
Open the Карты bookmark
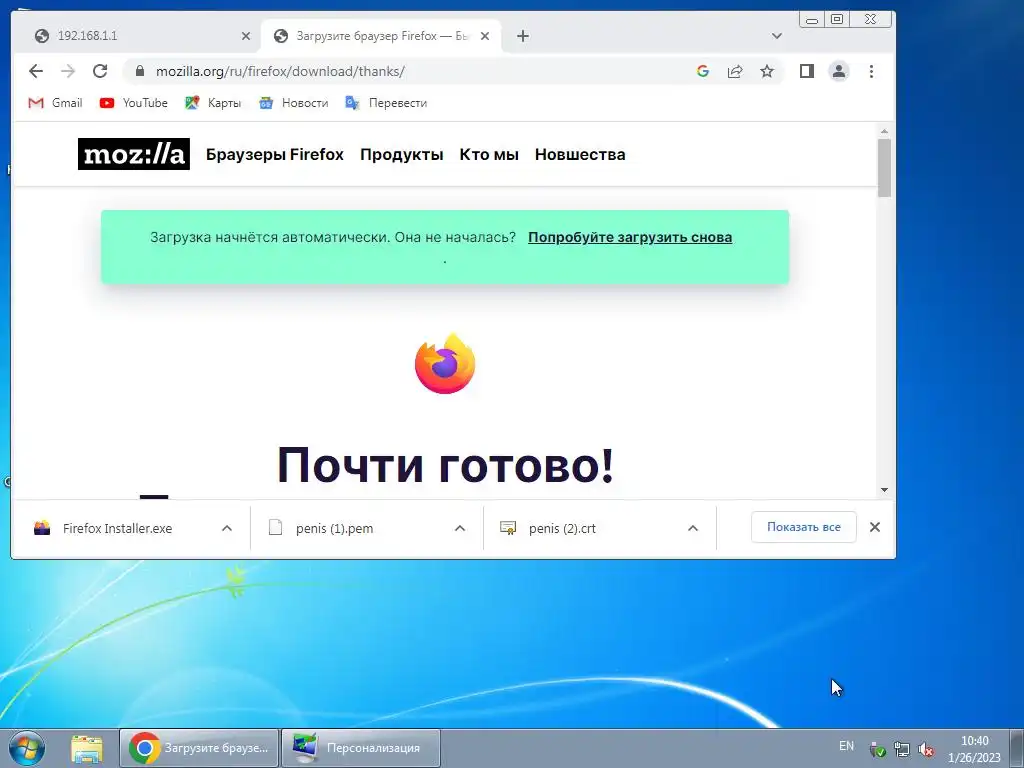(x=213, y=103)
